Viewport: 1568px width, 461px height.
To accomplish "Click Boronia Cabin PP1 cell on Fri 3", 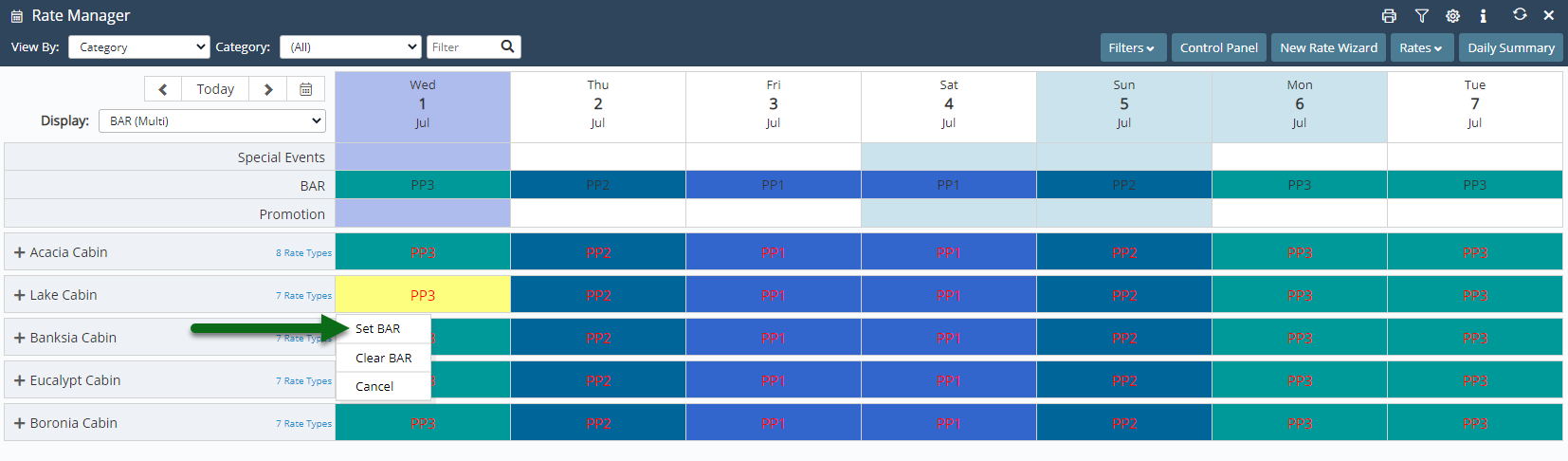I will 774,423.
